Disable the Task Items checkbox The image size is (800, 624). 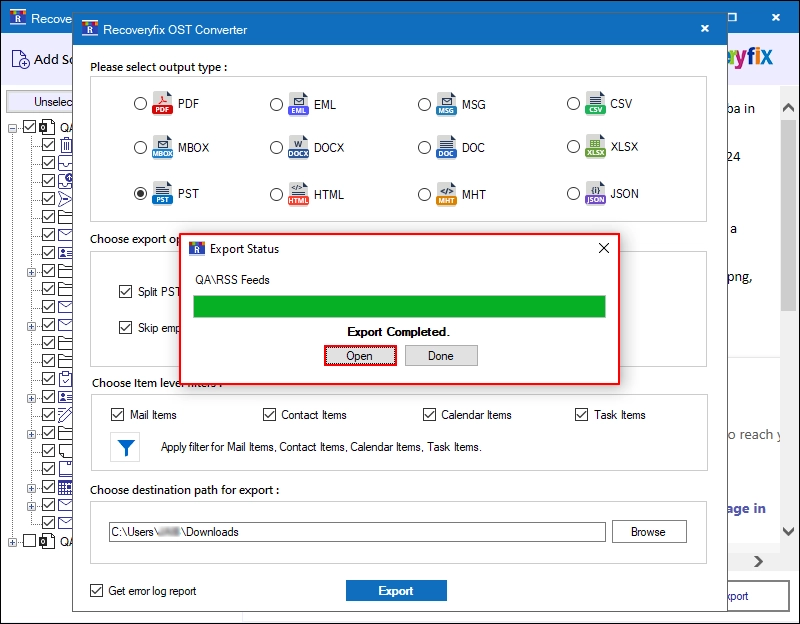pos(582,414)
